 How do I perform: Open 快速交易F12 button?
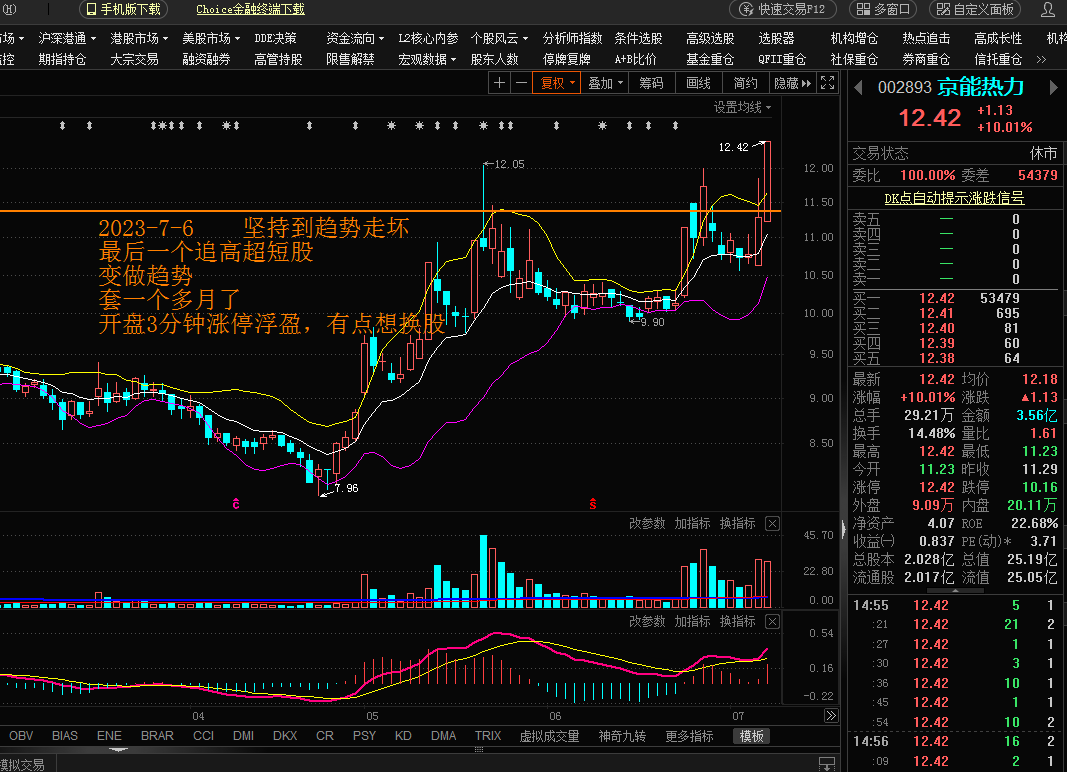(784, 10)
